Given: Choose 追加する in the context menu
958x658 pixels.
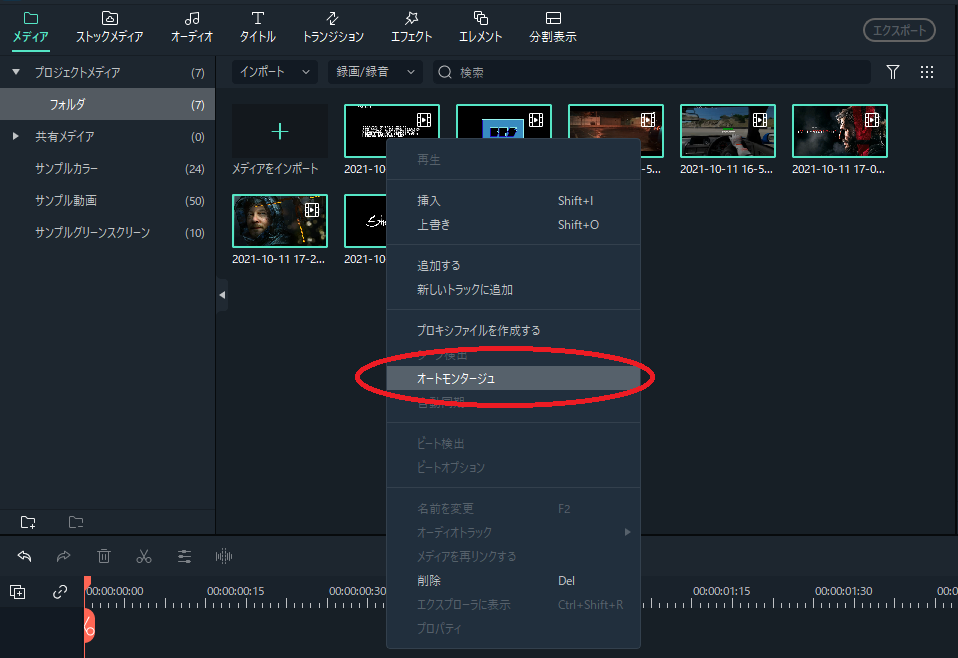Looking at the screenshot, I should [513, 266].
